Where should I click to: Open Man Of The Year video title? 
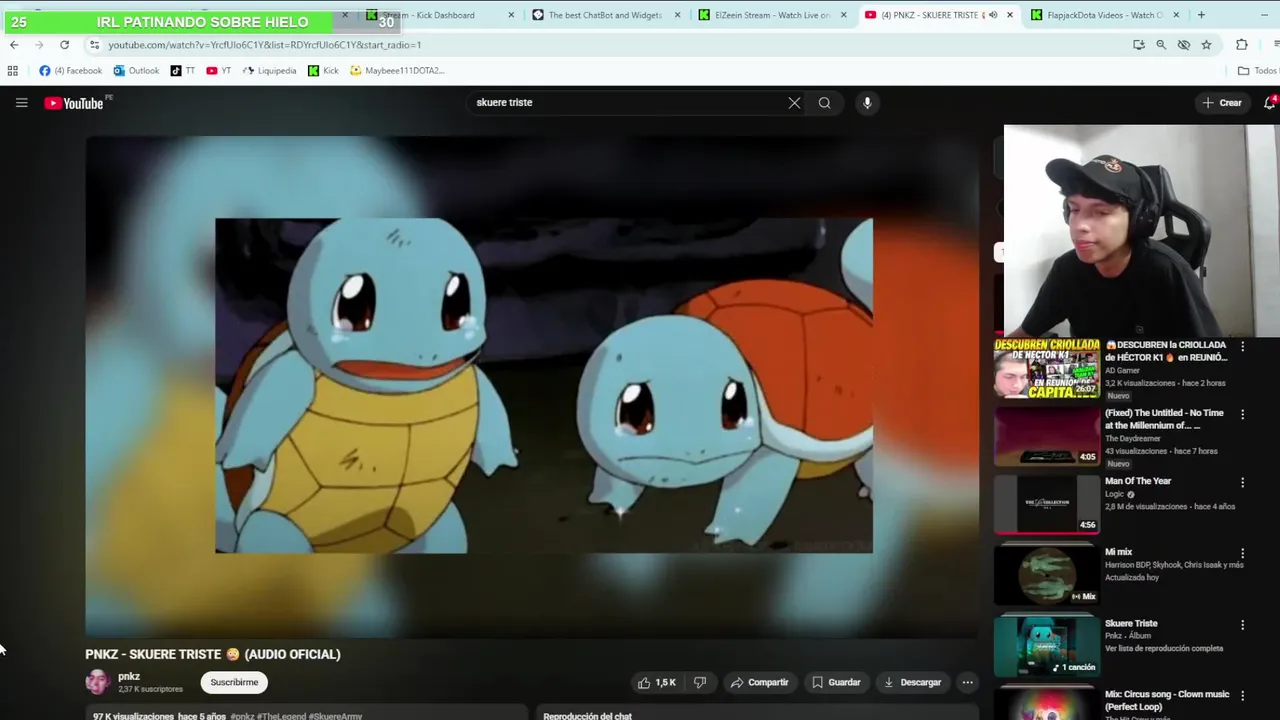1137,481
